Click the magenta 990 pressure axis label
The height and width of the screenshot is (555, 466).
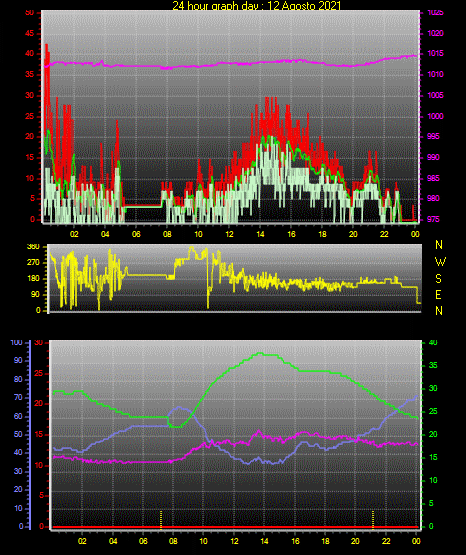tap(433, 157)
